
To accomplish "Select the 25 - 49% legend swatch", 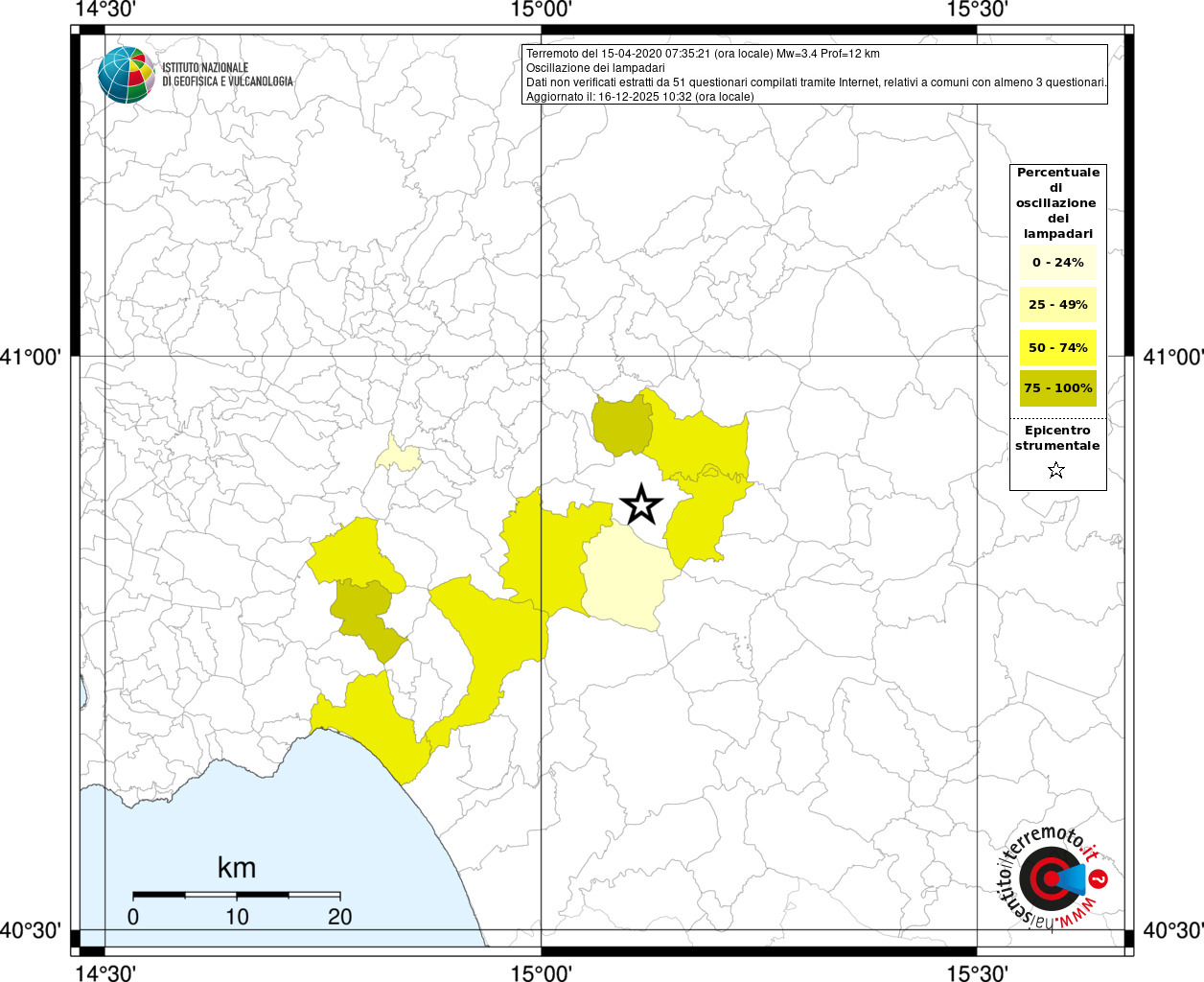I will 1057,304.
